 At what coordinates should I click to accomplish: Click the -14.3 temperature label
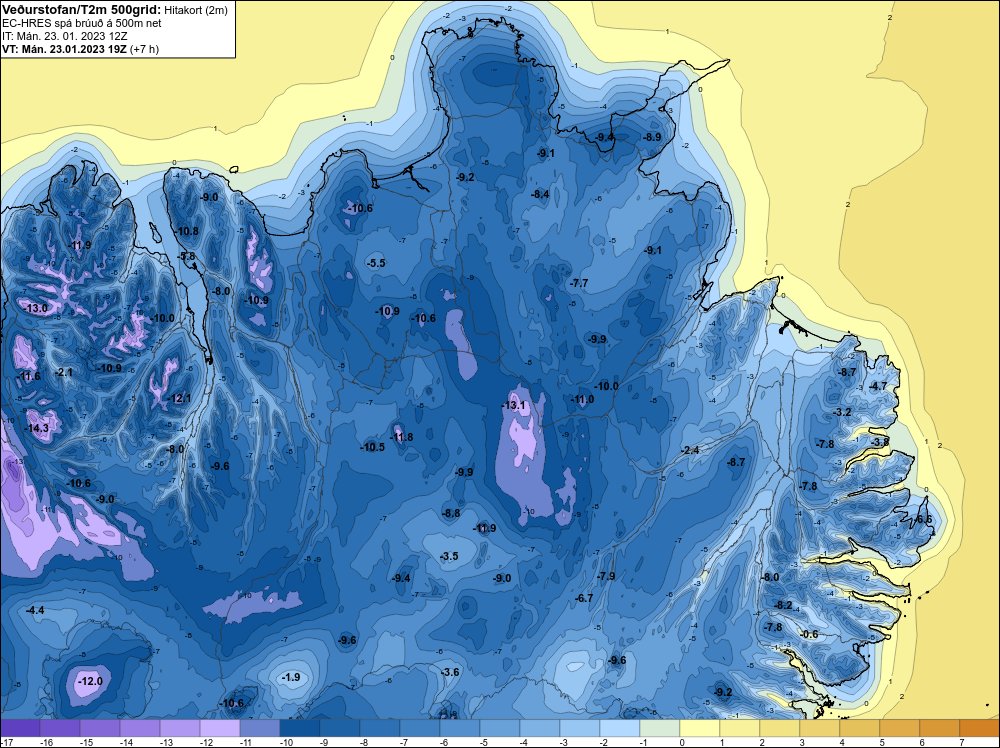coord(37,428)
